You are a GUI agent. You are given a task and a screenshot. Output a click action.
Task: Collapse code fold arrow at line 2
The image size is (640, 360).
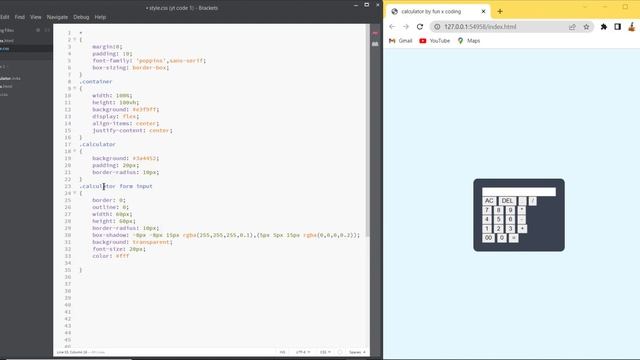point(75,40)
